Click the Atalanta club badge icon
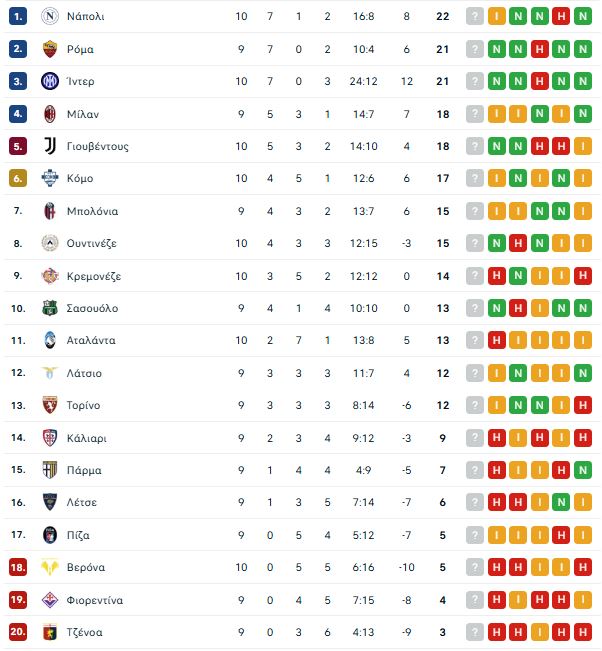 click(x=50, y=340)
